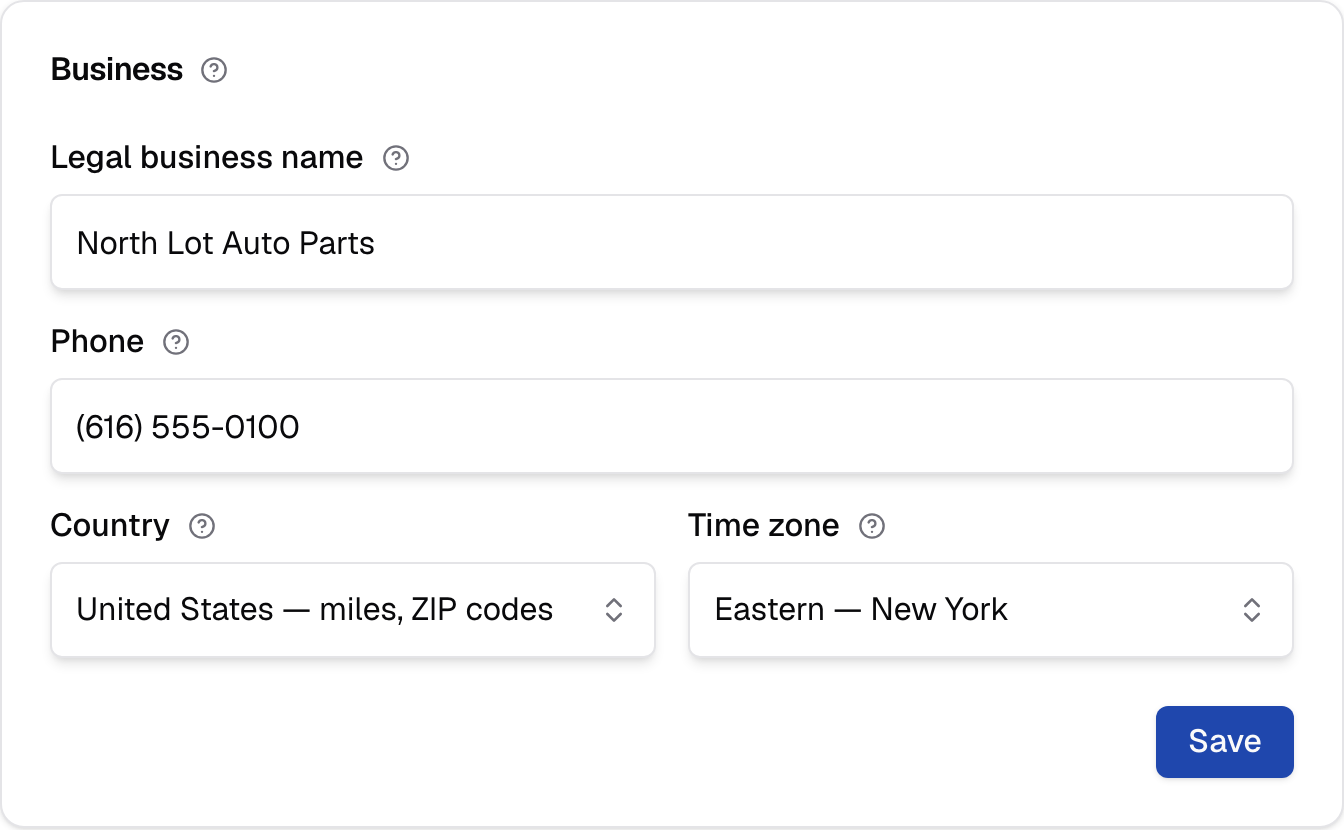Open help tooltip beside Business heading
Viewport: 1344px width, 830px height.
214,70
